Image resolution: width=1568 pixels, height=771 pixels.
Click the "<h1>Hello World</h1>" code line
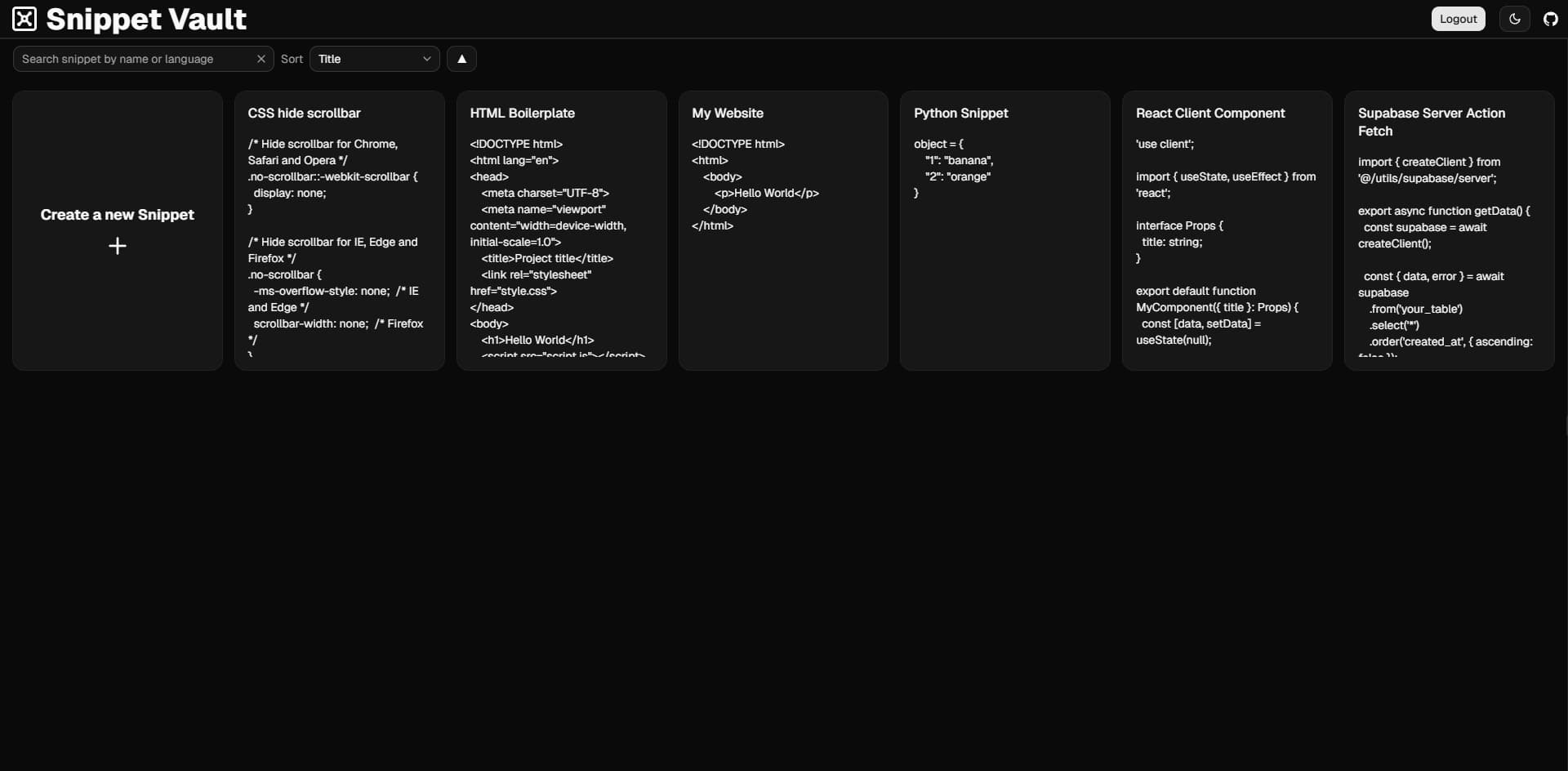(x=537, y=340)
